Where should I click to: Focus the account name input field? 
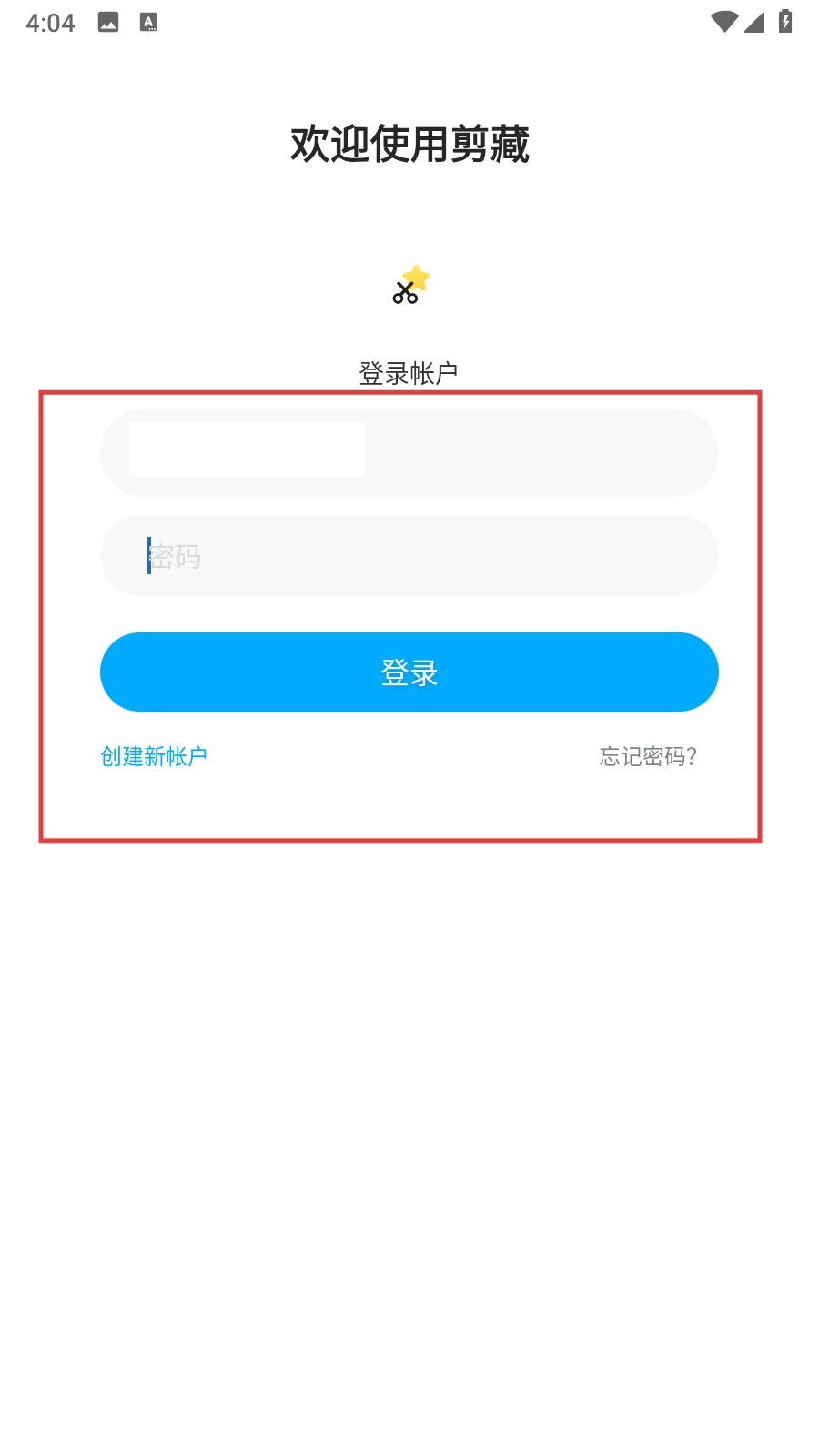409,452
